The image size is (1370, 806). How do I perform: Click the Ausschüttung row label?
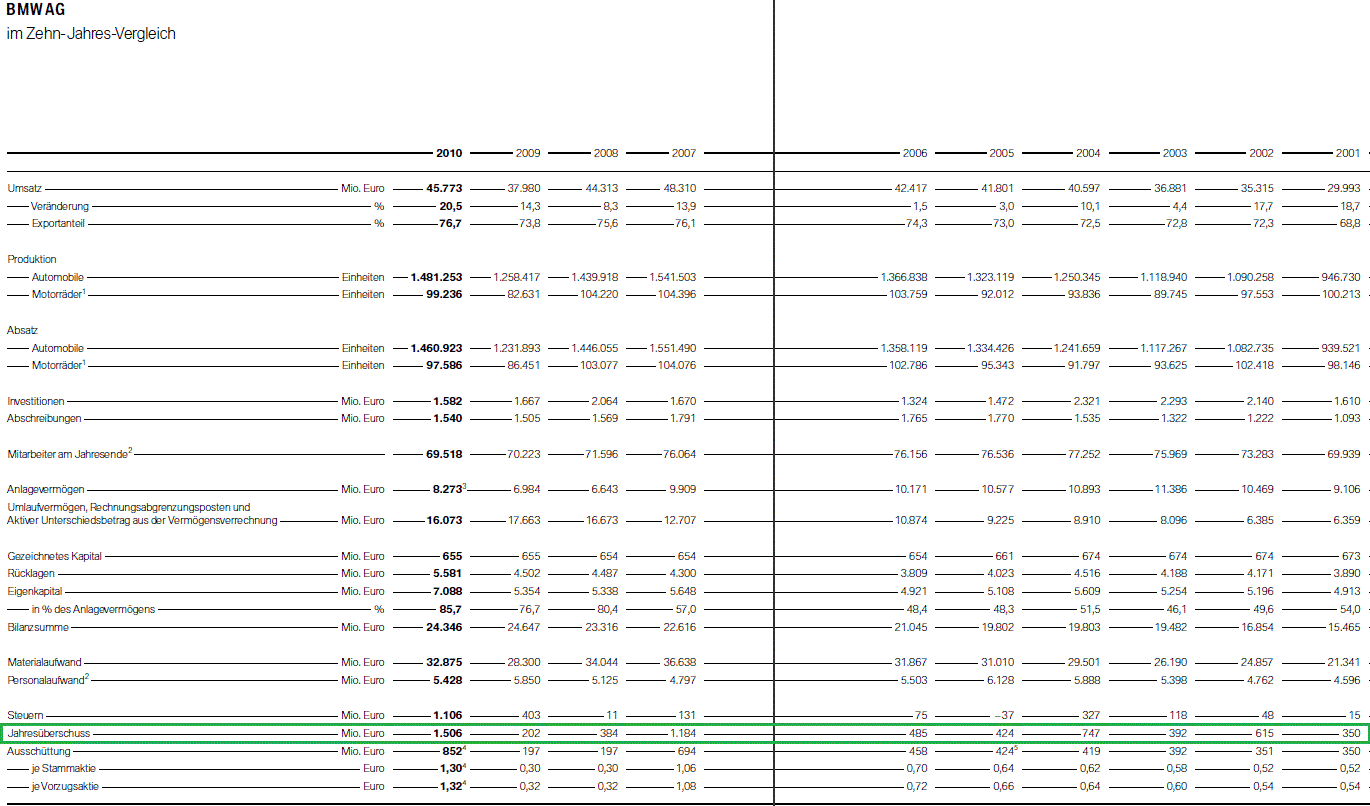coord(39,751)
